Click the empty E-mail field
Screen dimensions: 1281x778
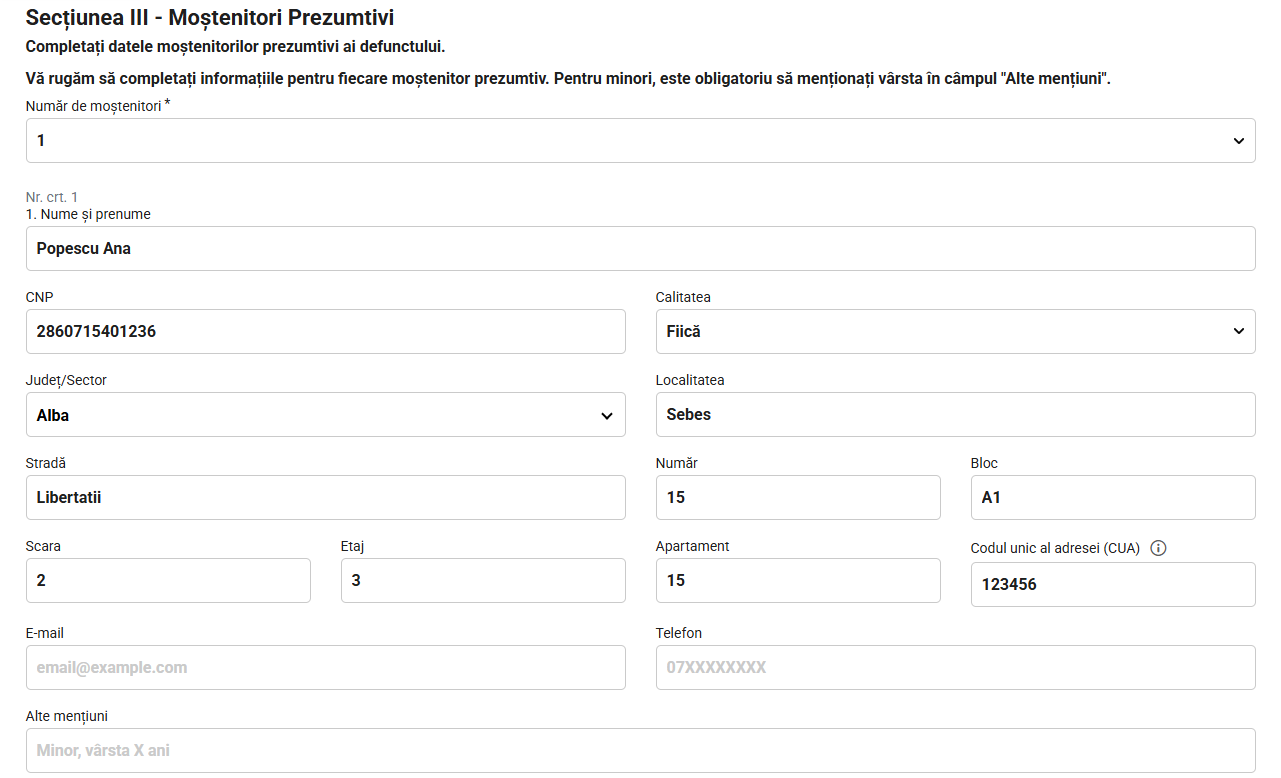pyautogui.click(x=326, y=667)
